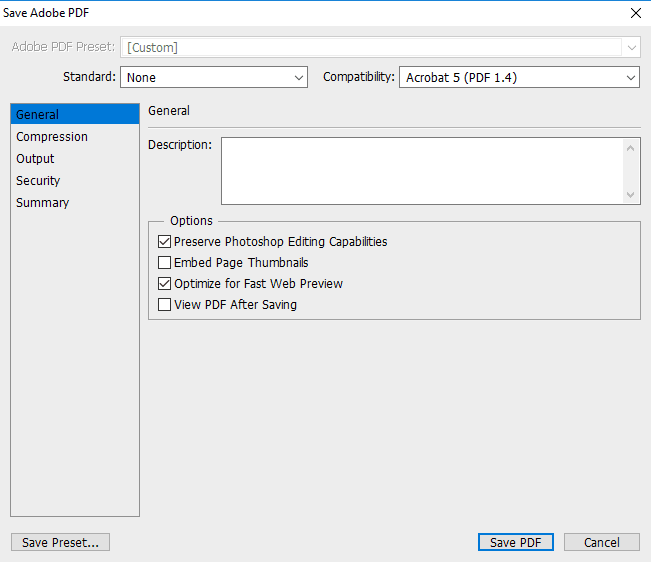Open the Compatibility dropdown
This screenshot has height=562, width=651.
coord(519,77)
